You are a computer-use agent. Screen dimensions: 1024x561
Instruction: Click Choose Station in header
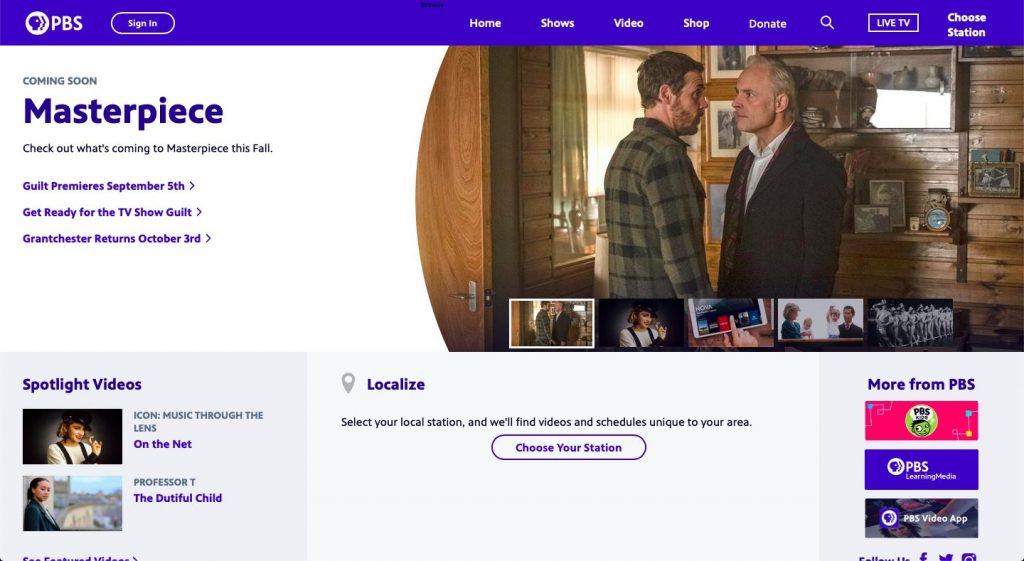click(x=966, y=25)
